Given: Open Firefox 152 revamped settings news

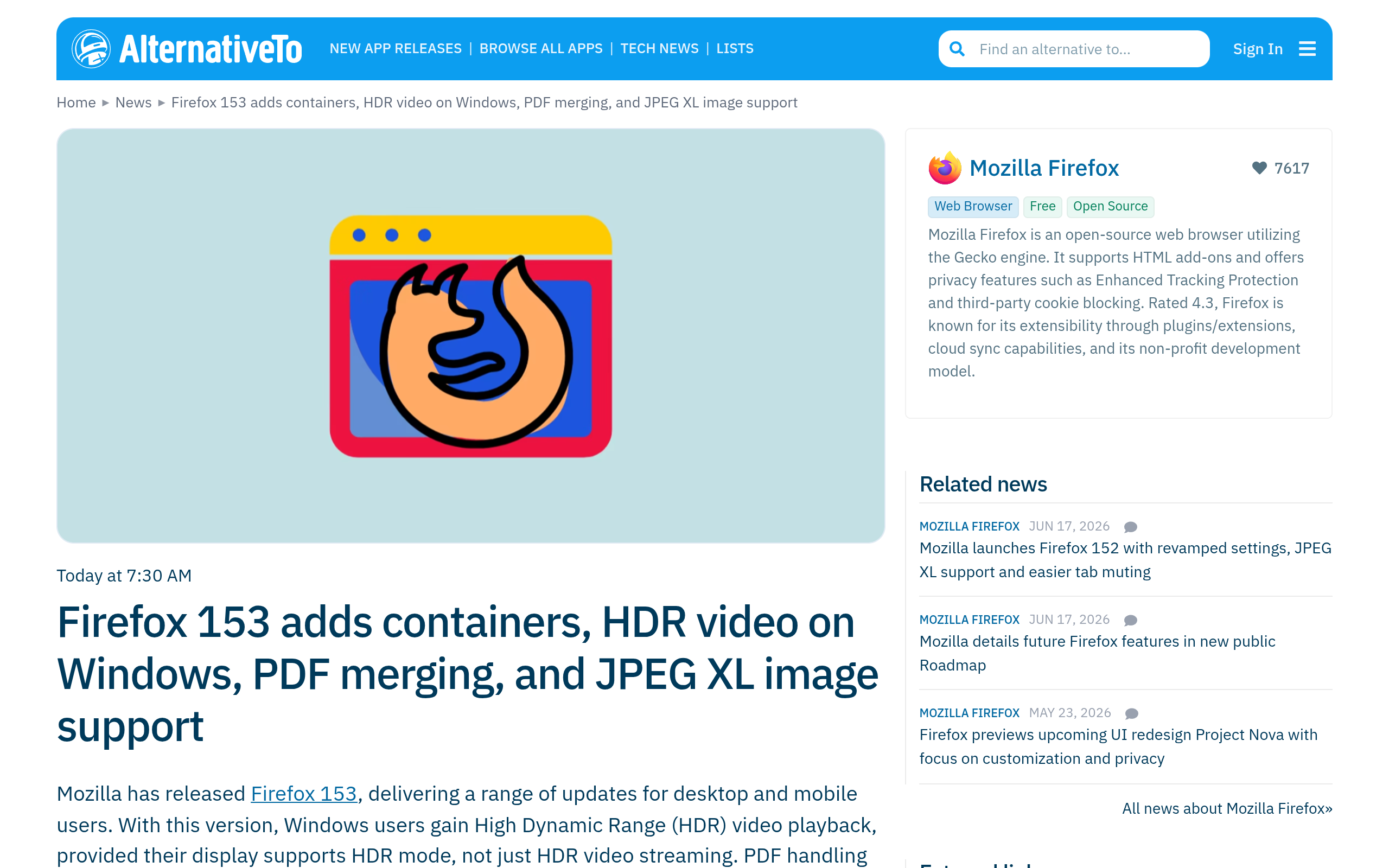Looking at the screenshot, I should tap(1125, 560).
